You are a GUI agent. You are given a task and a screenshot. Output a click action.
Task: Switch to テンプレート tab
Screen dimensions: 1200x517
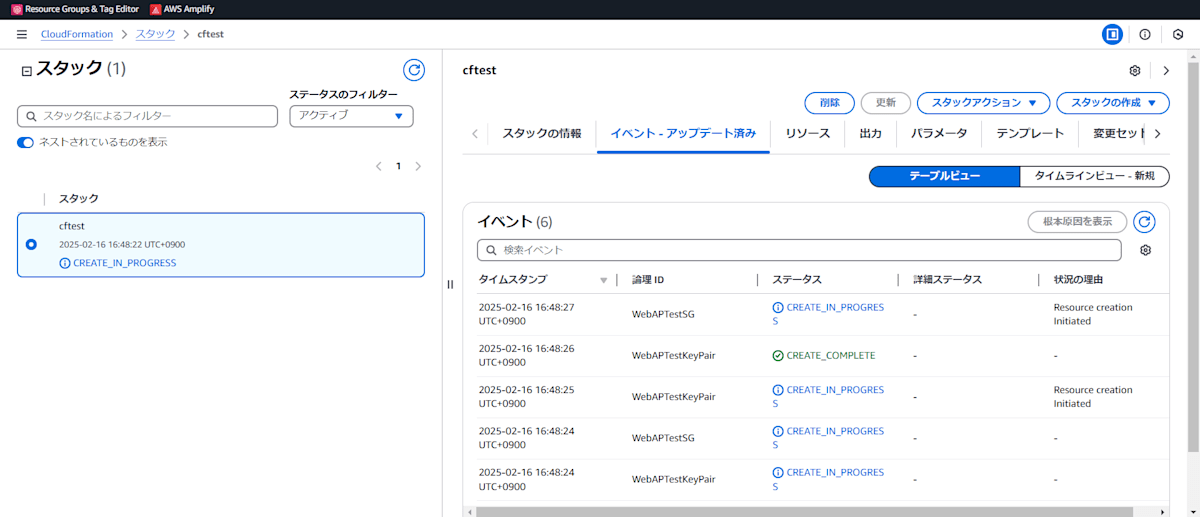pyautogui.click(x=1030, y=133)
